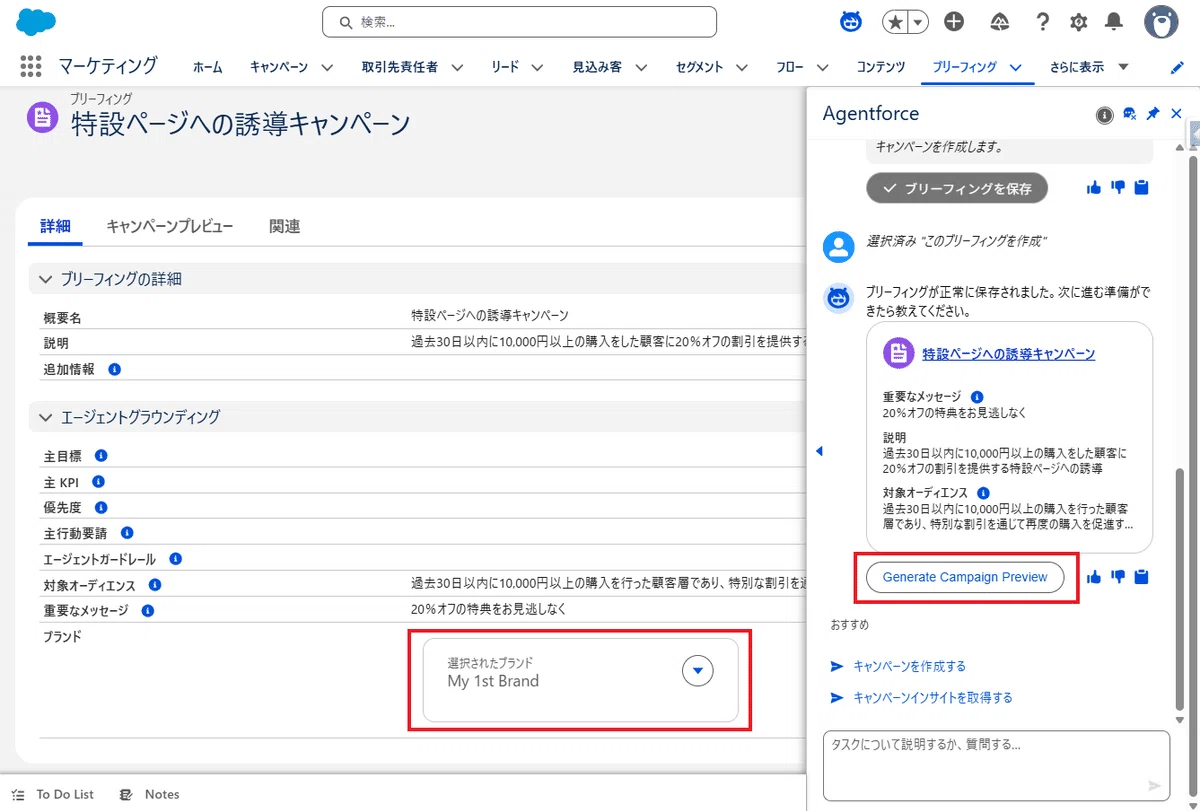Thumbs up beside ブリーフィングを保存 button

(1093, 187)
